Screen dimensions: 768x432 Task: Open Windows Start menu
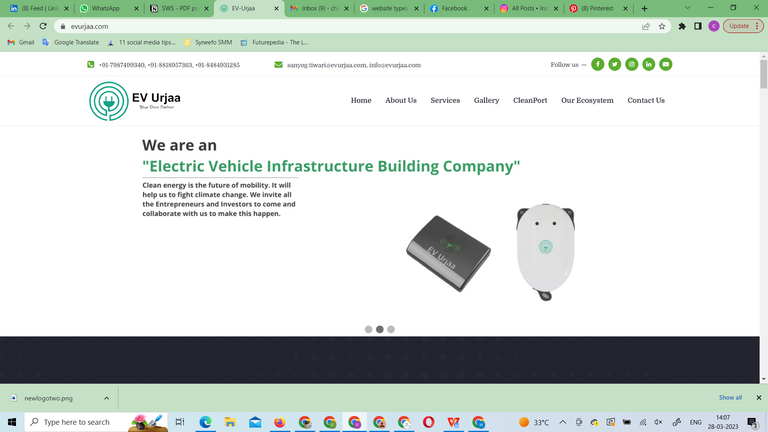click(x=12, y=422)
